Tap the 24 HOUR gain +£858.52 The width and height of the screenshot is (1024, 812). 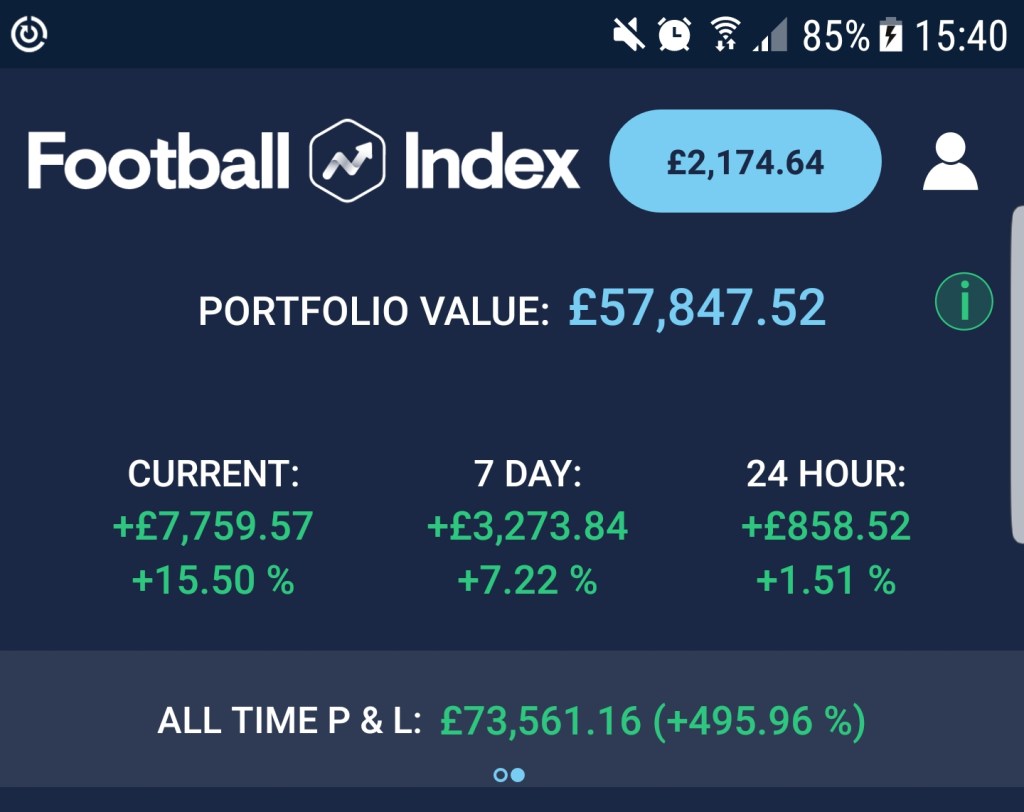point(826,526)
